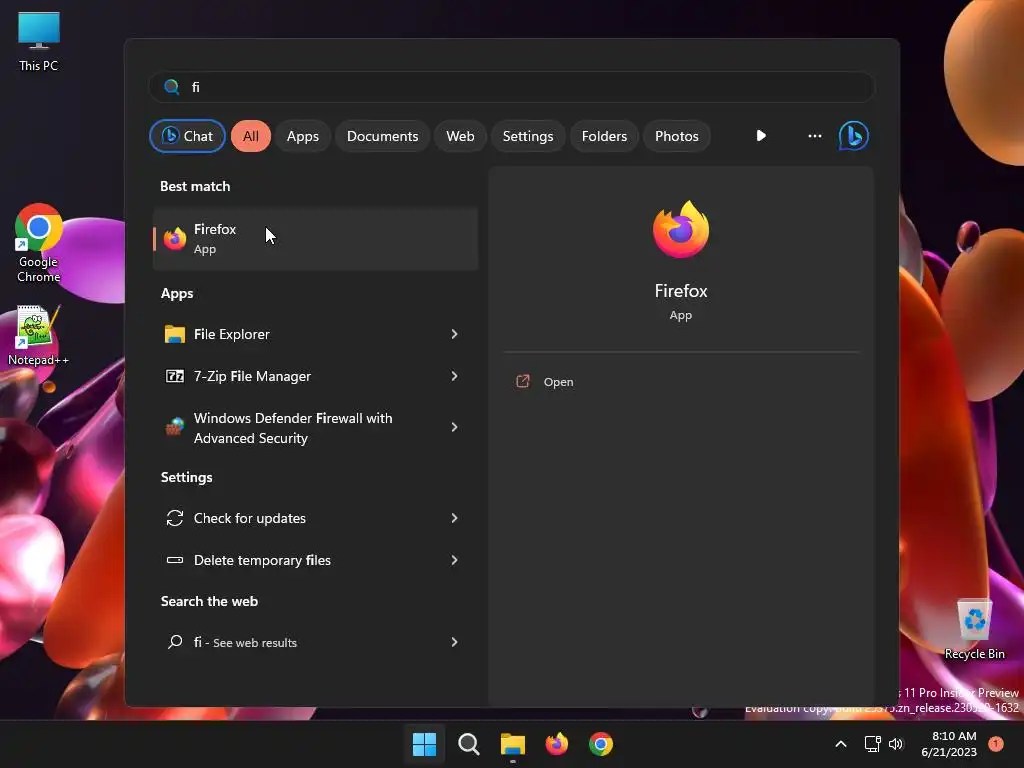Image resolution: width=1024 pixels, height=768 pixels.
Task: Open Delete temporary files setting
Action: pyautogui.click(x=315, y=560)
